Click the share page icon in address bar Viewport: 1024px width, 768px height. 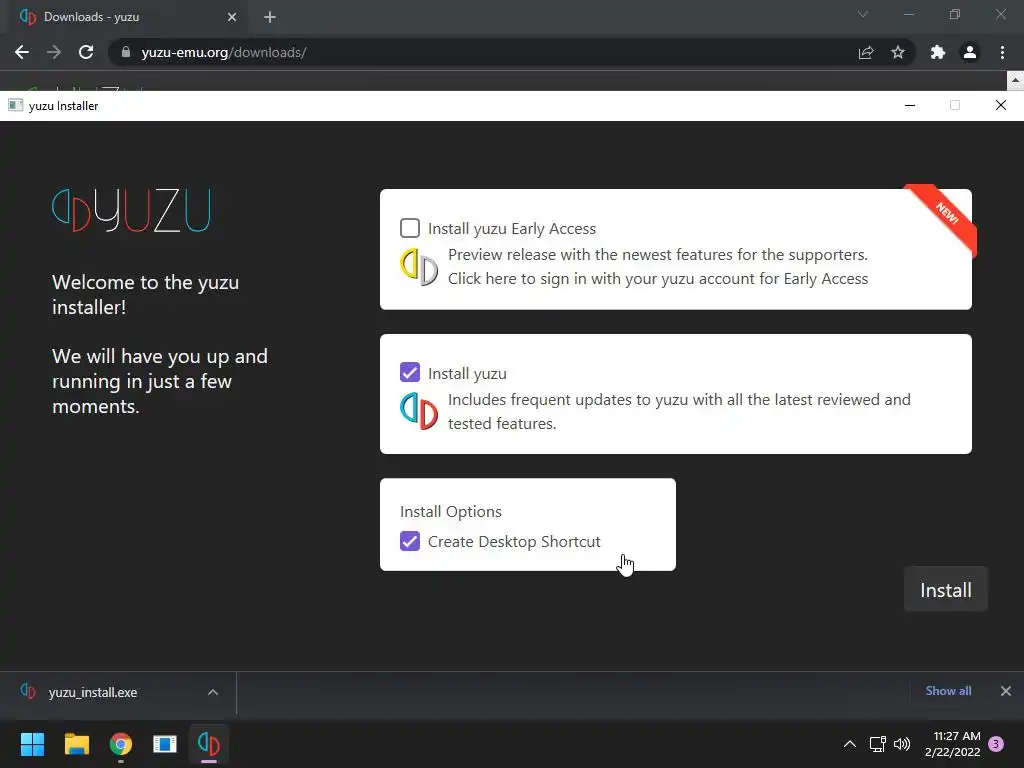click(x=866, y=52)
